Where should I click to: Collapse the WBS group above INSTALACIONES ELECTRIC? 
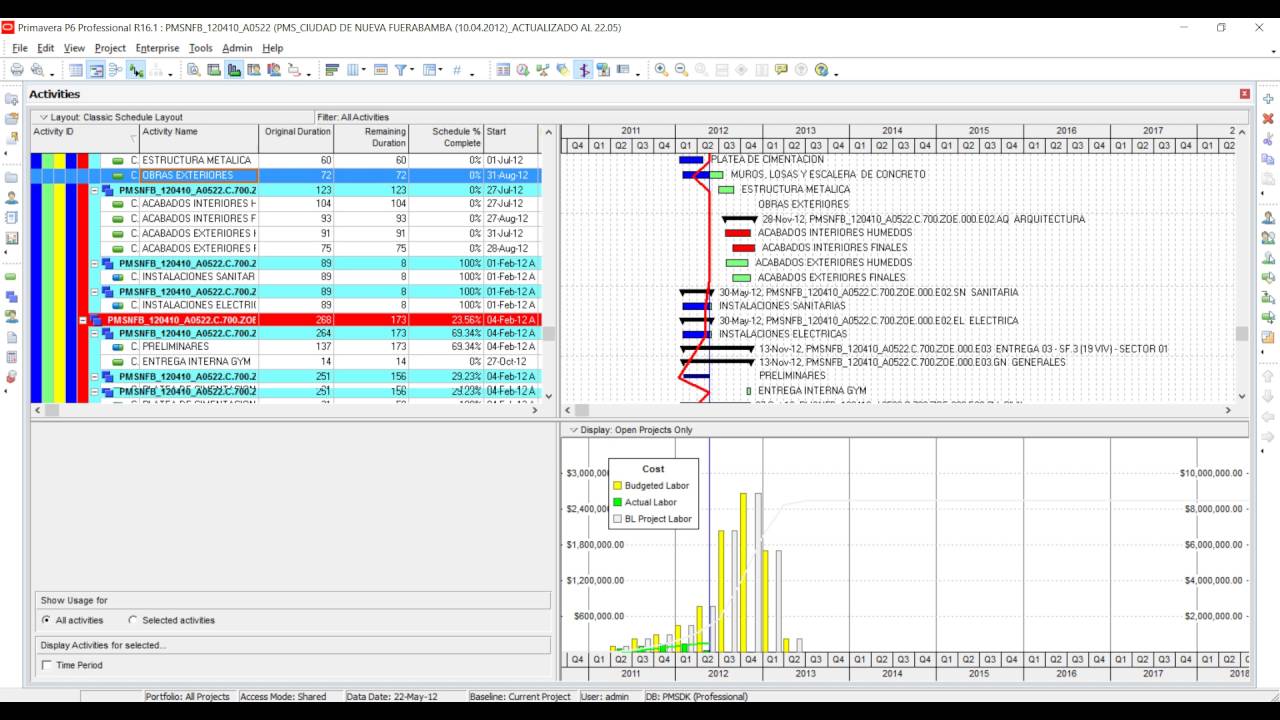click(95, 291)
